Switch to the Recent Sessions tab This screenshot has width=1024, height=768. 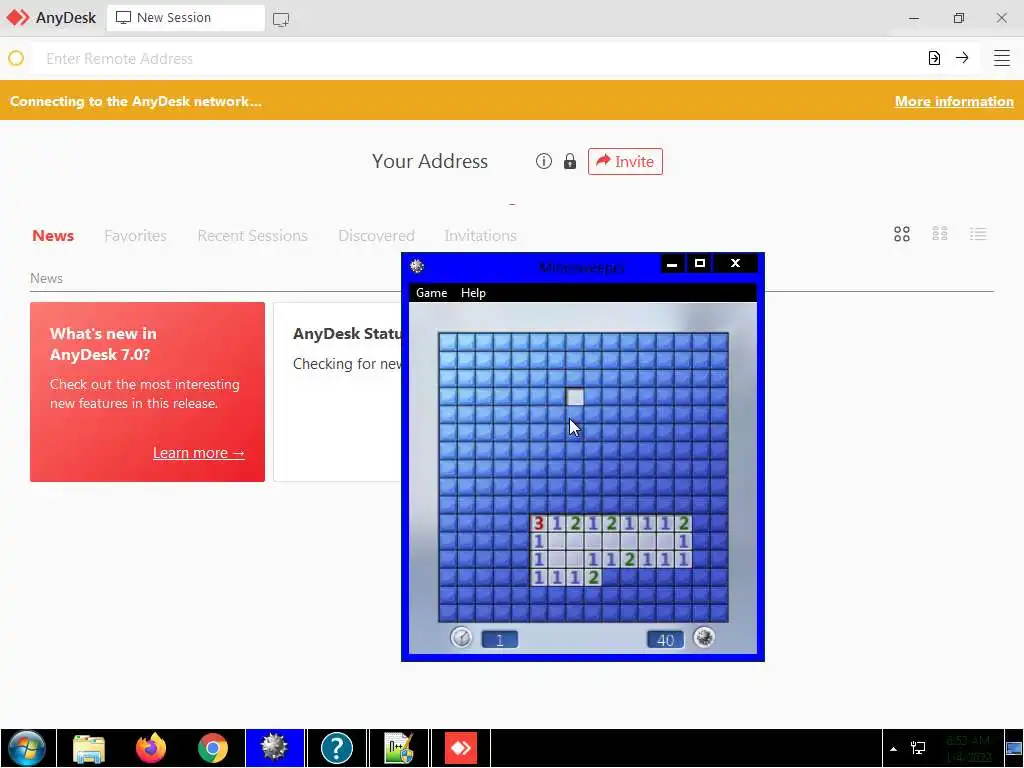[x=252, y=235]
